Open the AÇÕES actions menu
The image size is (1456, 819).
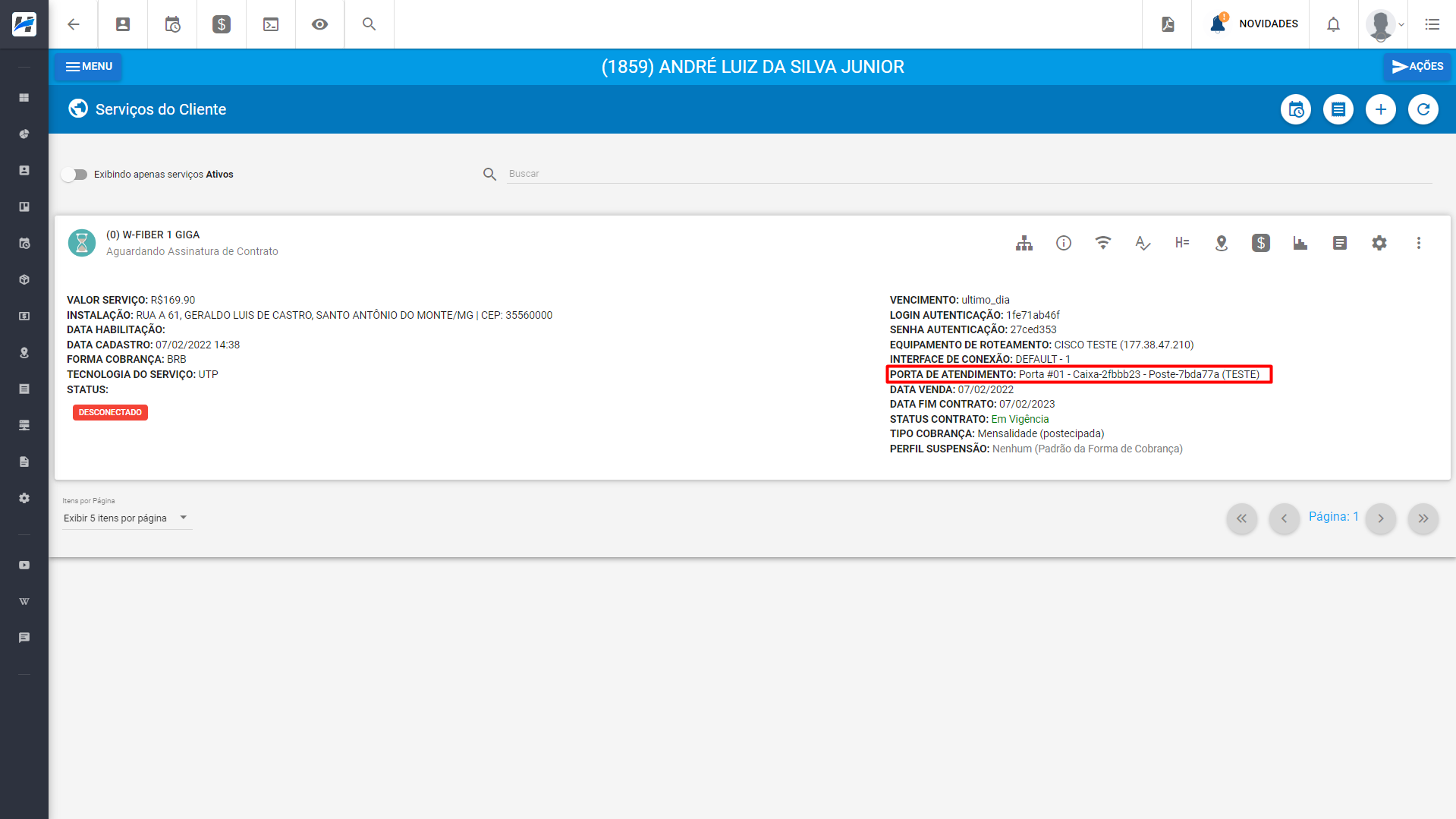click(1417, 67)
